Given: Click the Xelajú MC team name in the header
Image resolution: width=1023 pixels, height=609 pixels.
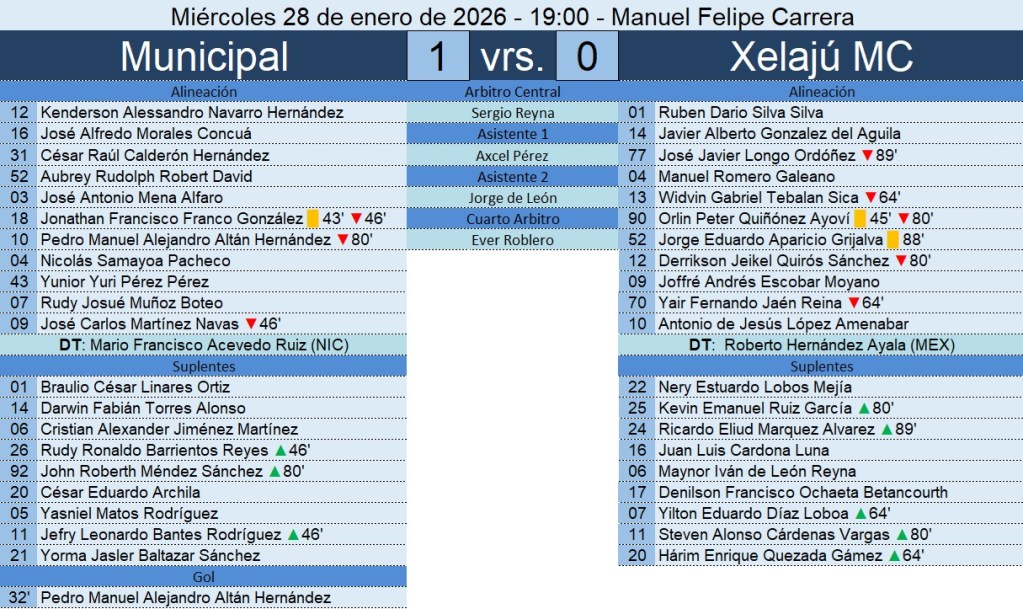Looking at the screenshot, I should 820,56.
